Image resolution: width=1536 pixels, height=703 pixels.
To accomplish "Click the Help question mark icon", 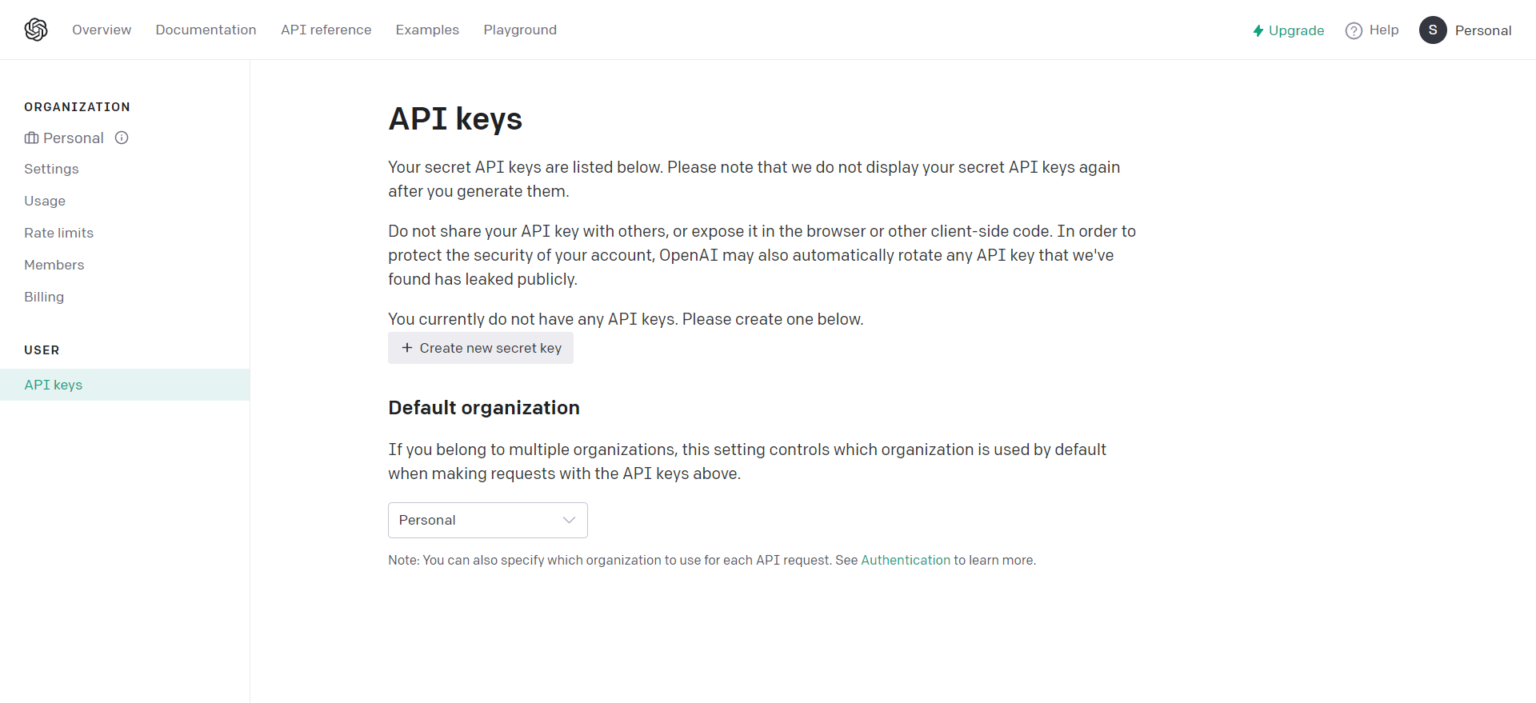I will [x=1354, y=31].
